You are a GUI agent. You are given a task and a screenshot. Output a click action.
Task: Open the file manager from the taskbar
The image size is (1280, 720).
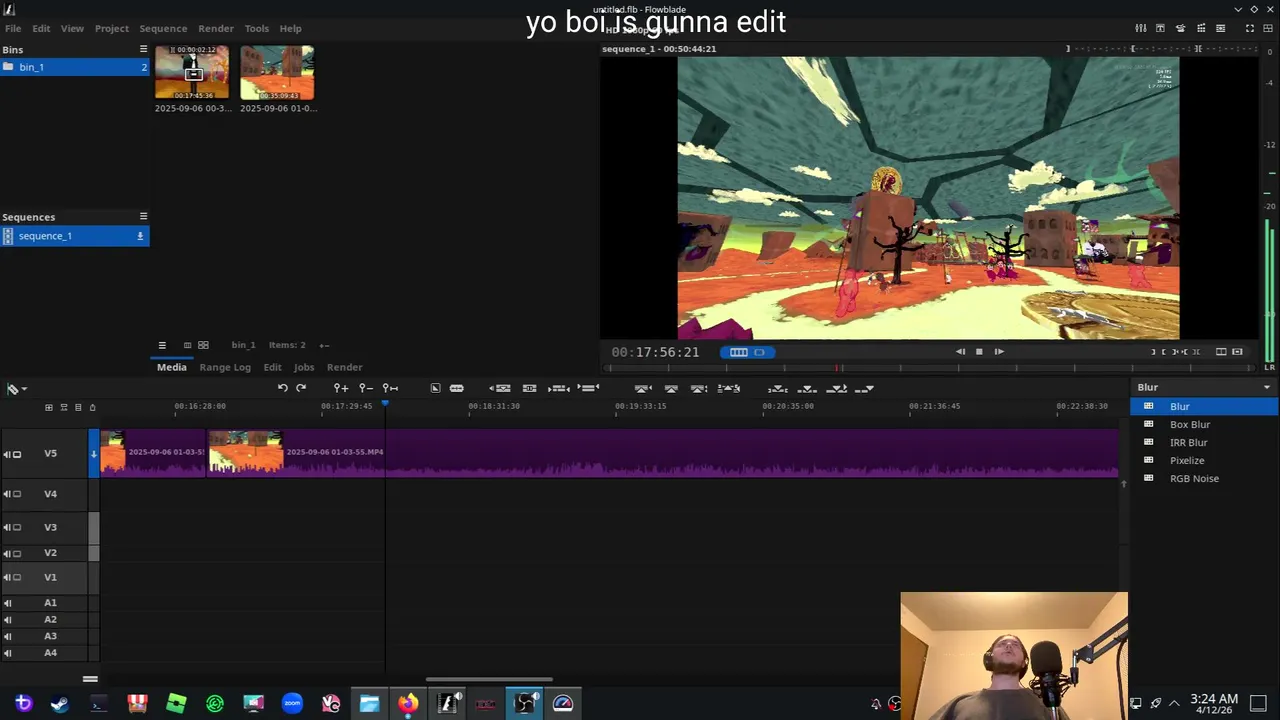(x=369, y=703)
